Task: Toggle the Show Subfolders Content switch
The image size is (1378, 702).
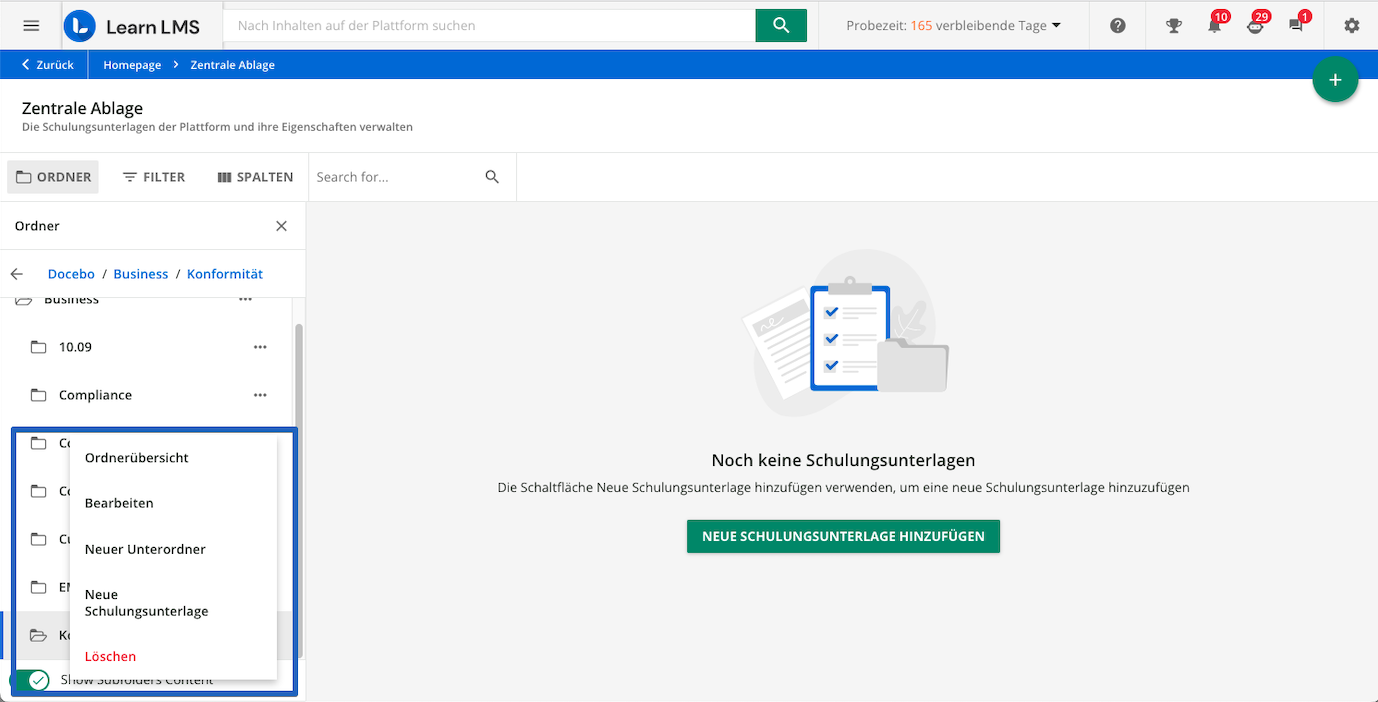Action: click(x=33, y=680)
